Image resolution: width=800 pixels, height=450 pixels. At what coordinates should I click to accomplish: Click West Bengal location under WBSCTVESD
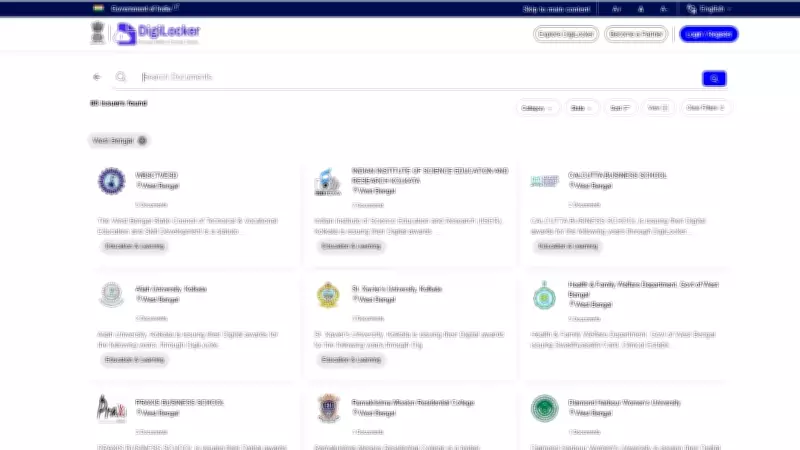coord(158,186)
